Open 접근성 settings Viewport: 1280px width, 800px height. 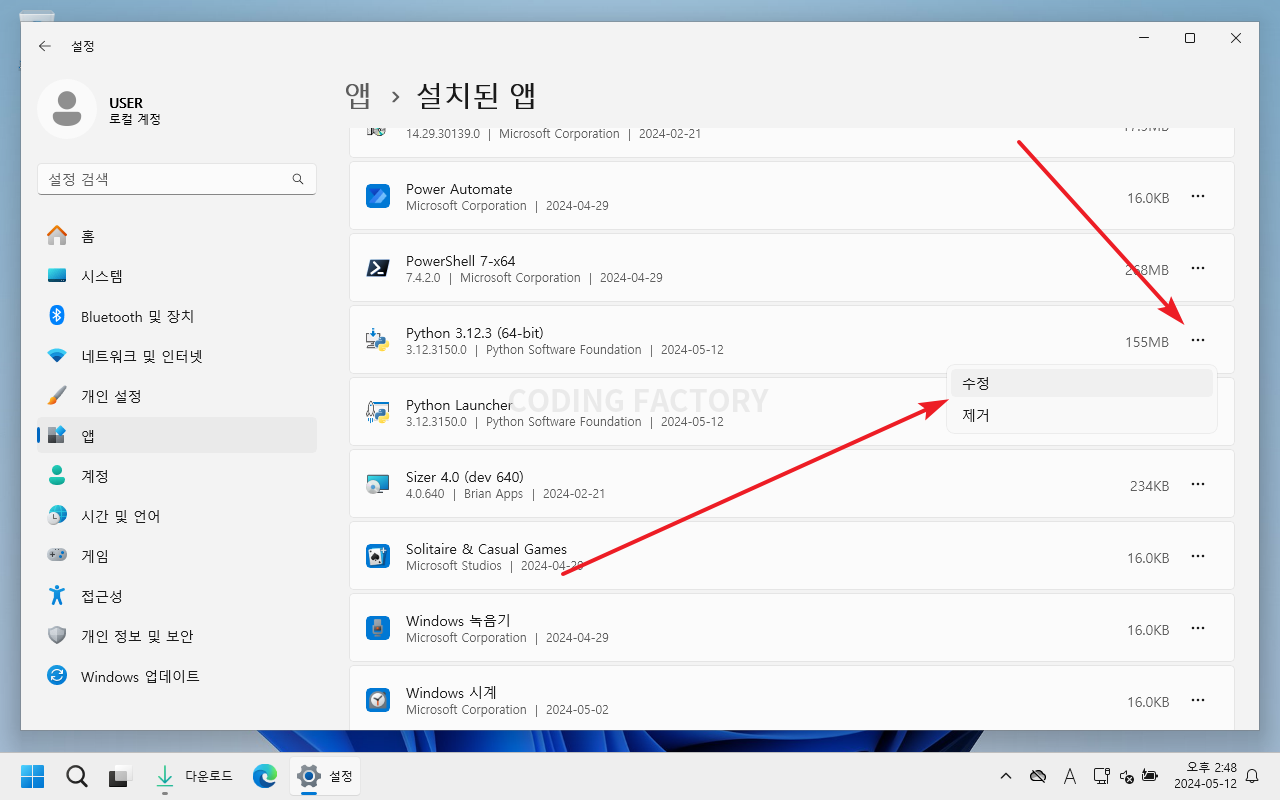(x=101, y=596)
